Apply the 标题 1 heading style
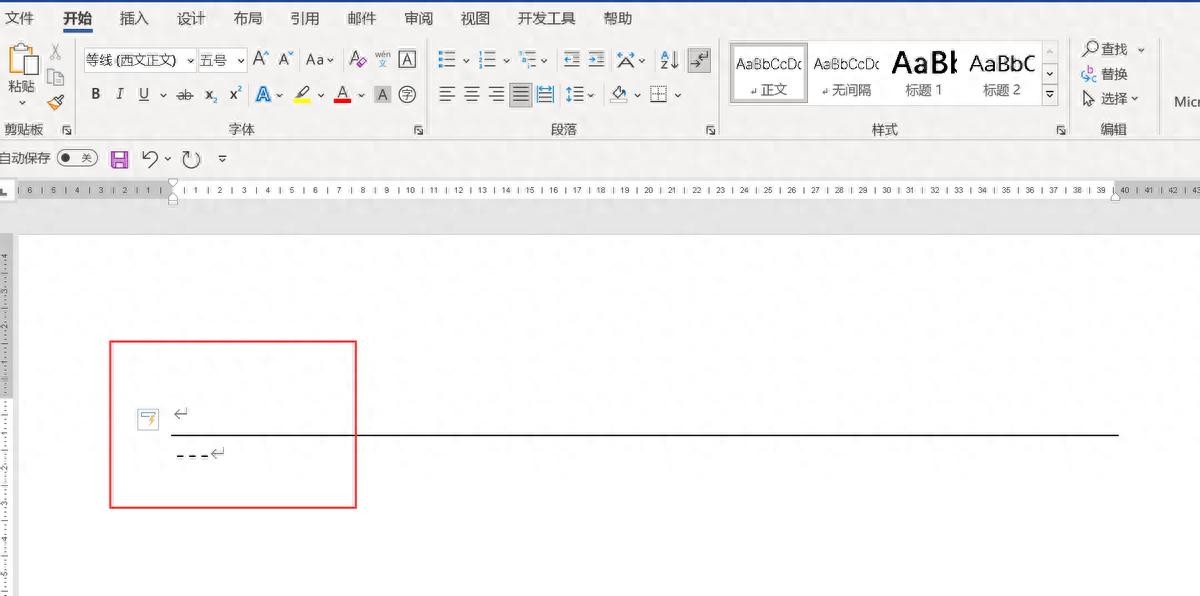This screenshot has width=1200, height=596. [923, 73]
